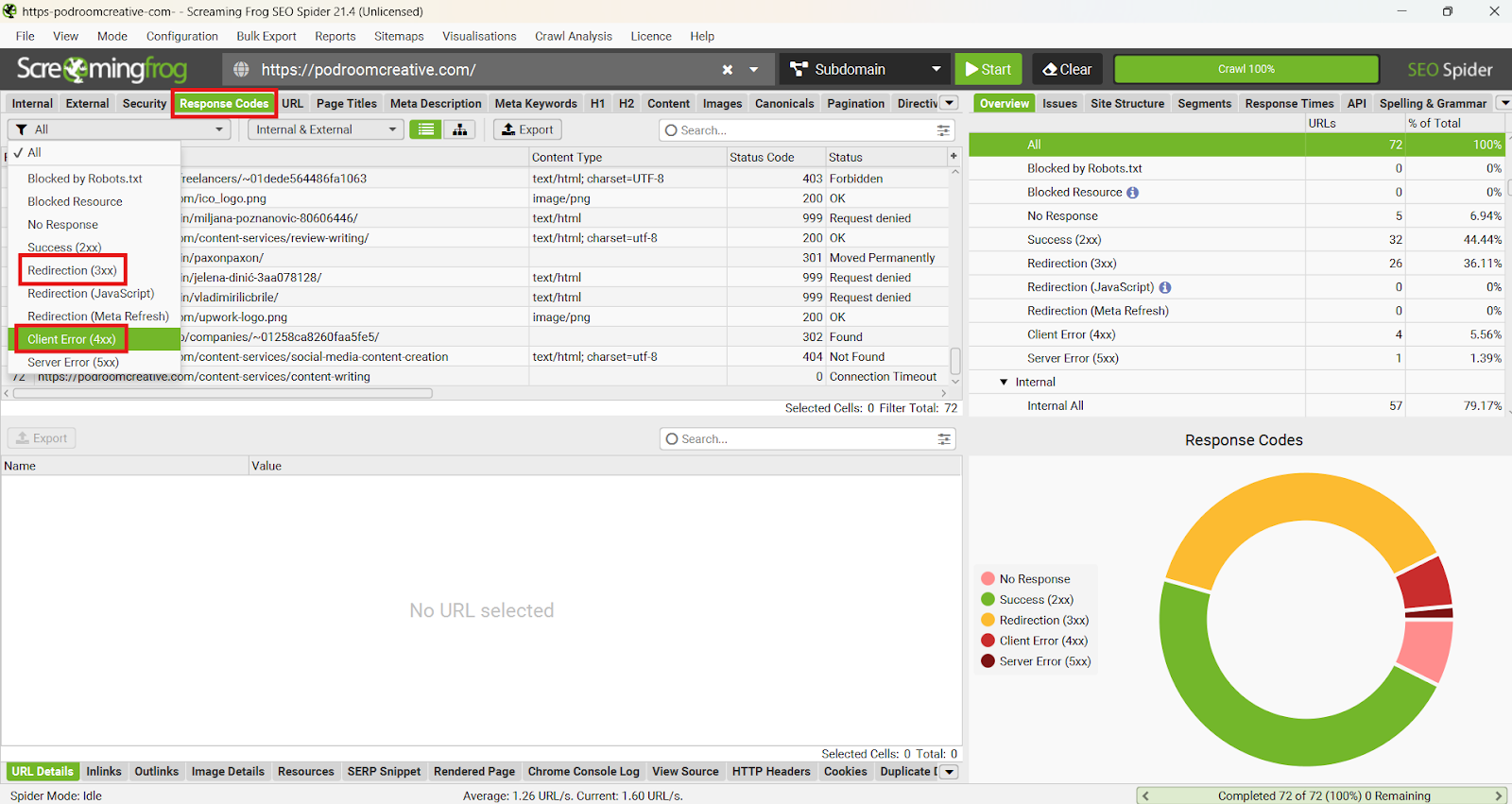
Task: Select Success (2xx) row in Overview
Action: point(1236,240)
